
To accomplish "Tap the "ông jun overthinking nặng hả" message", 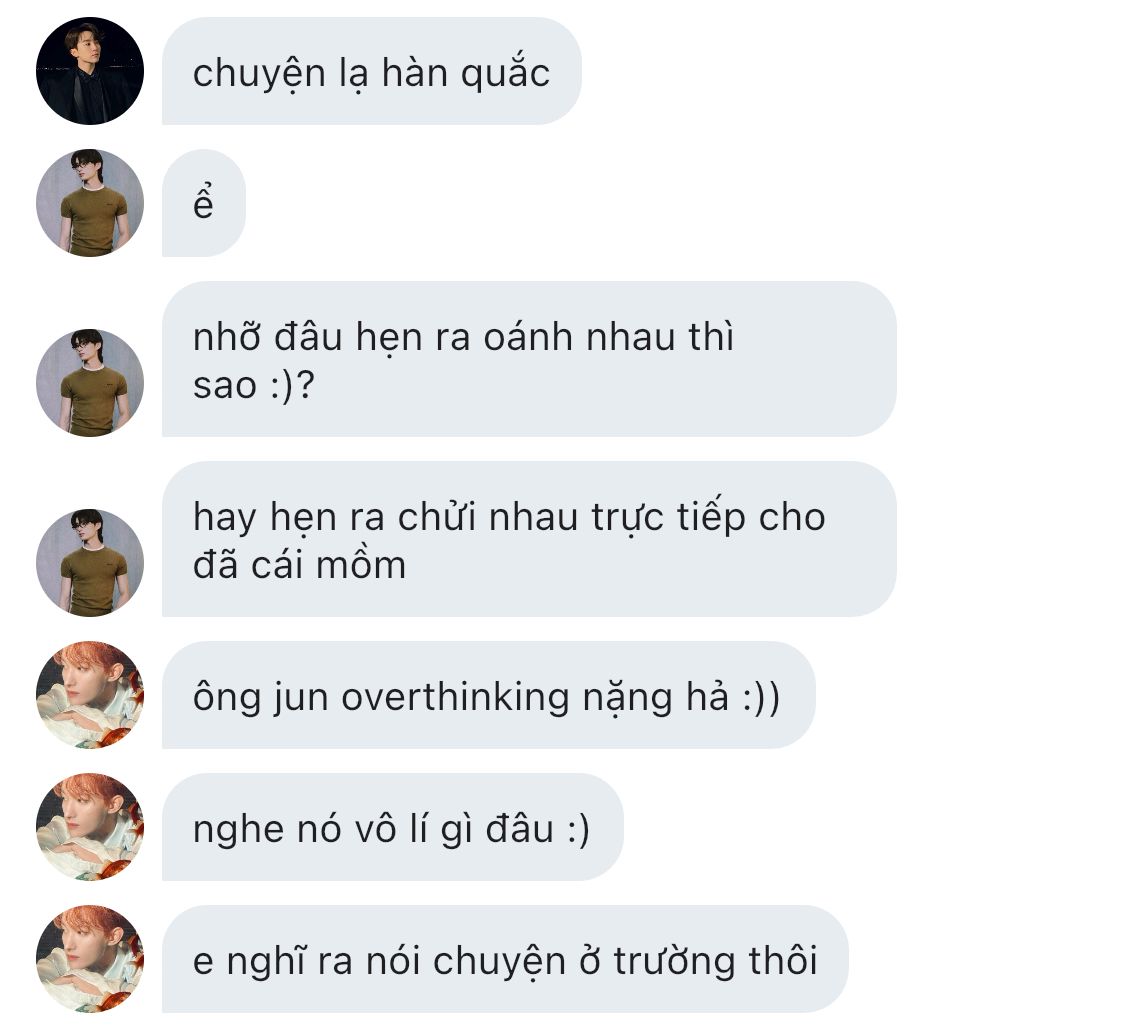I will click(x=489, y=695).
